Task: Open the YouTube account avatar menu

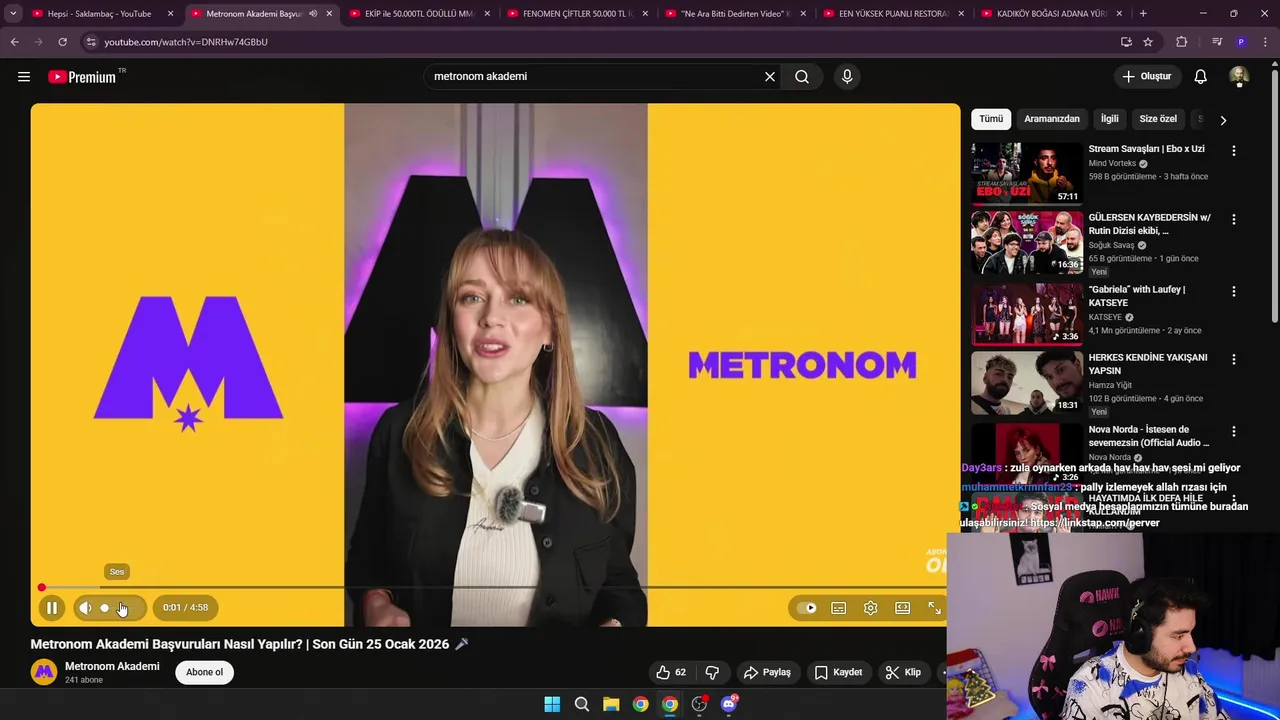Action: pos(1239,76)
